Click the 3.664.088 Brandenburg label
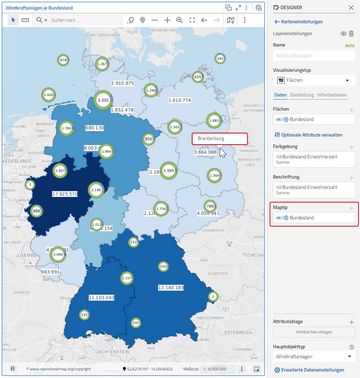 [x=205, y=152]
